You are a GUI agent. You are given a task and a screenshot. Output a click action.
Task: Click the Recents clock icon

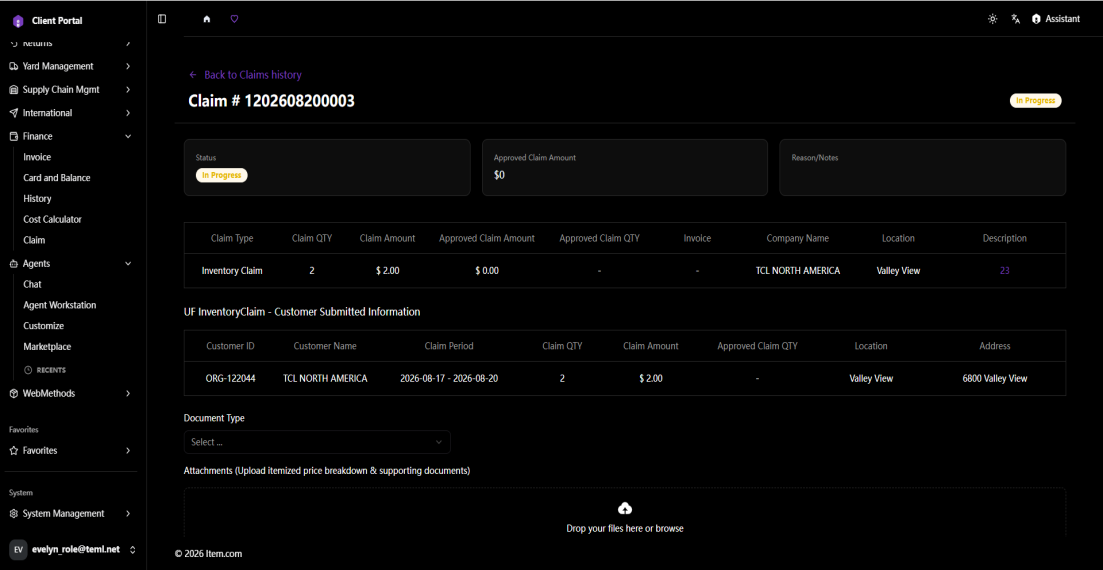[x=28, y=369]
